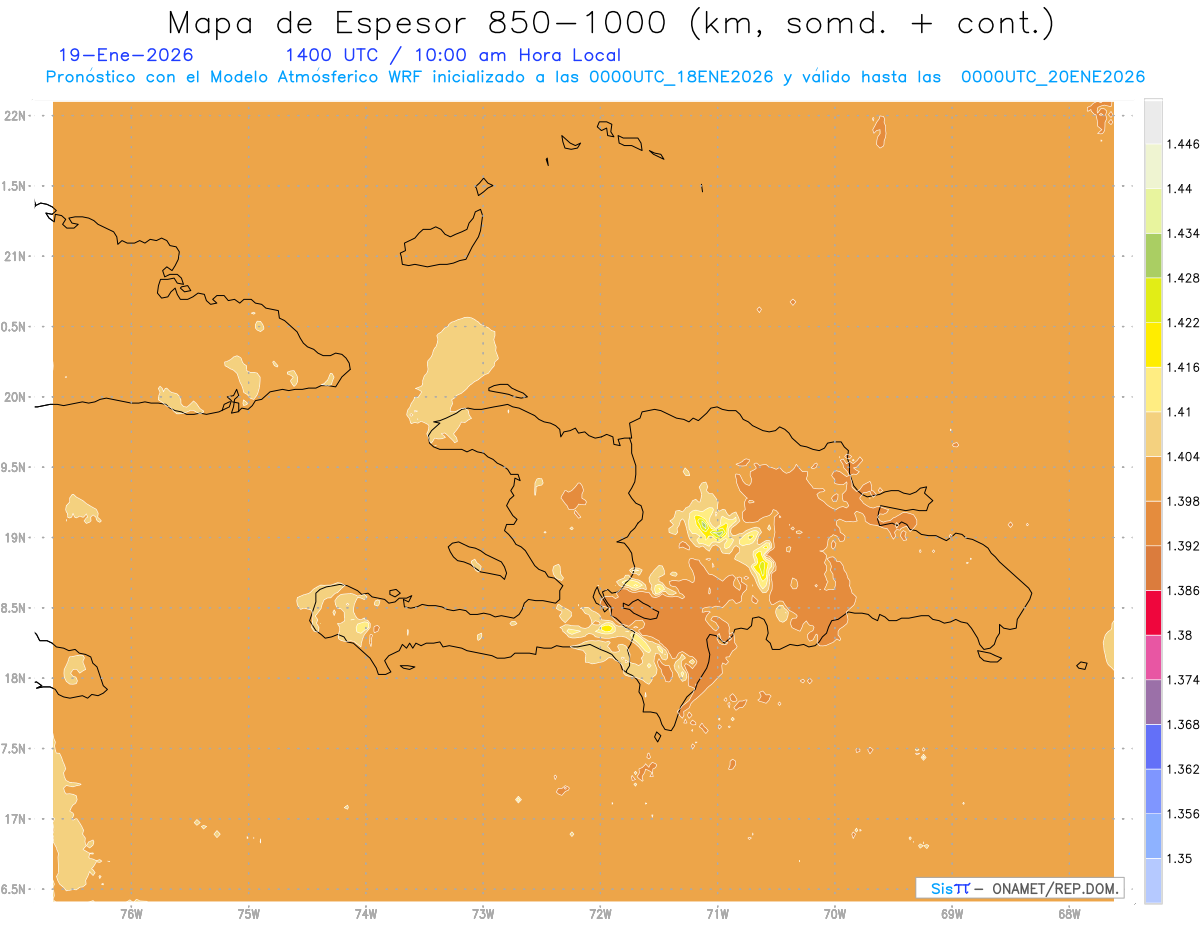The height and width of the screenshot is (927, 1200).
Task: Select the green legend swatch between 1.428 and 1.434
Action: point(1152,255)
